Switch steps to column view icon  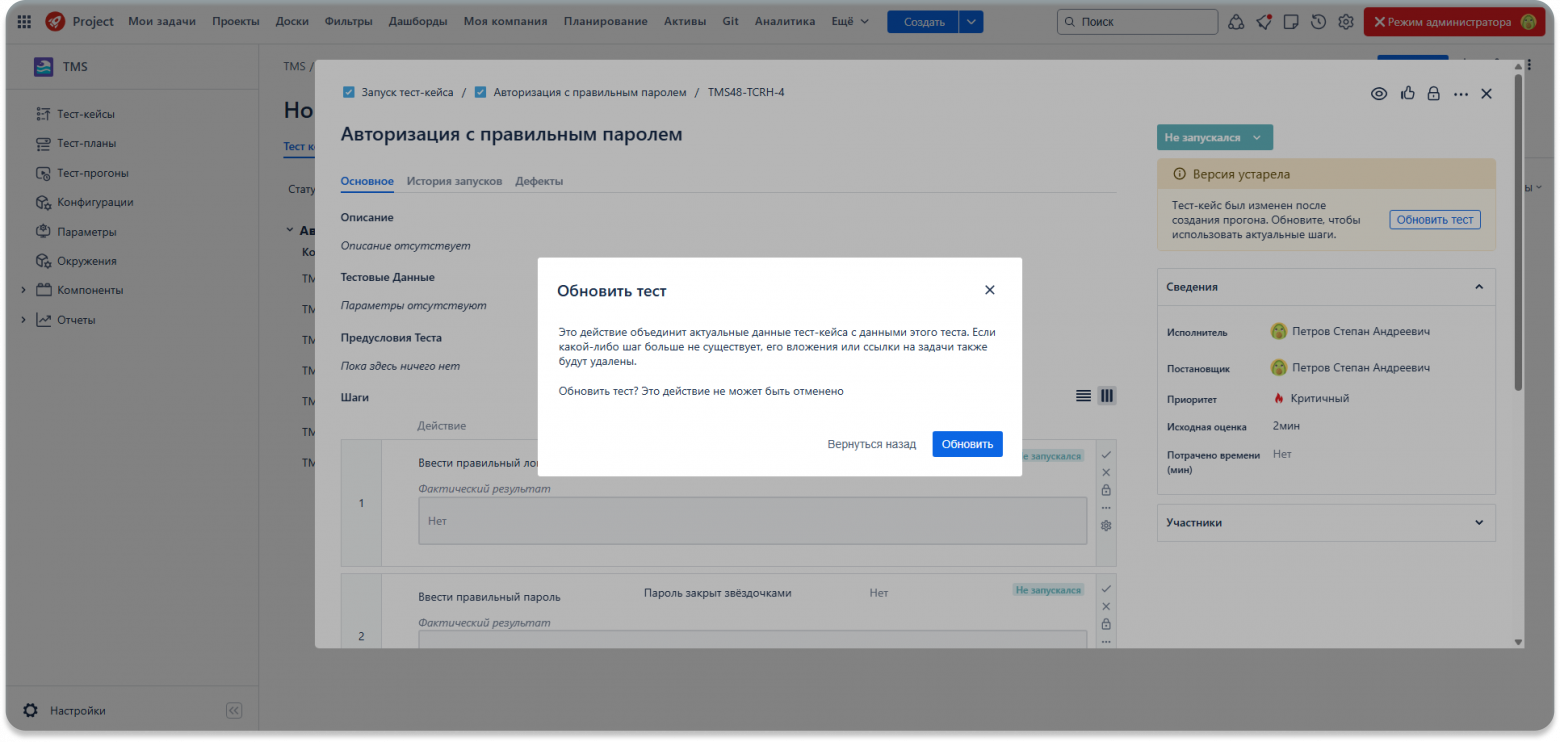[x=1107, y=396]
